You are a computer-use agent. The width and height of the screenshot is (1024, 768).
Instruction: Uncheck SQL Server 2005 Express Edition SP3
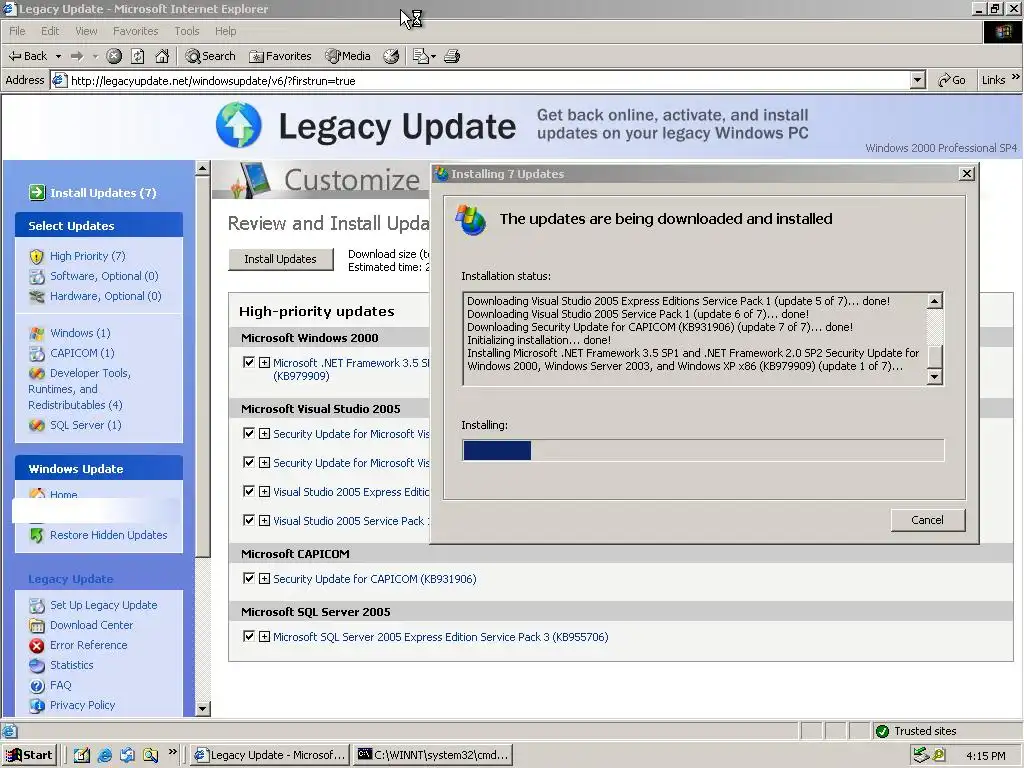click(248, 636)
